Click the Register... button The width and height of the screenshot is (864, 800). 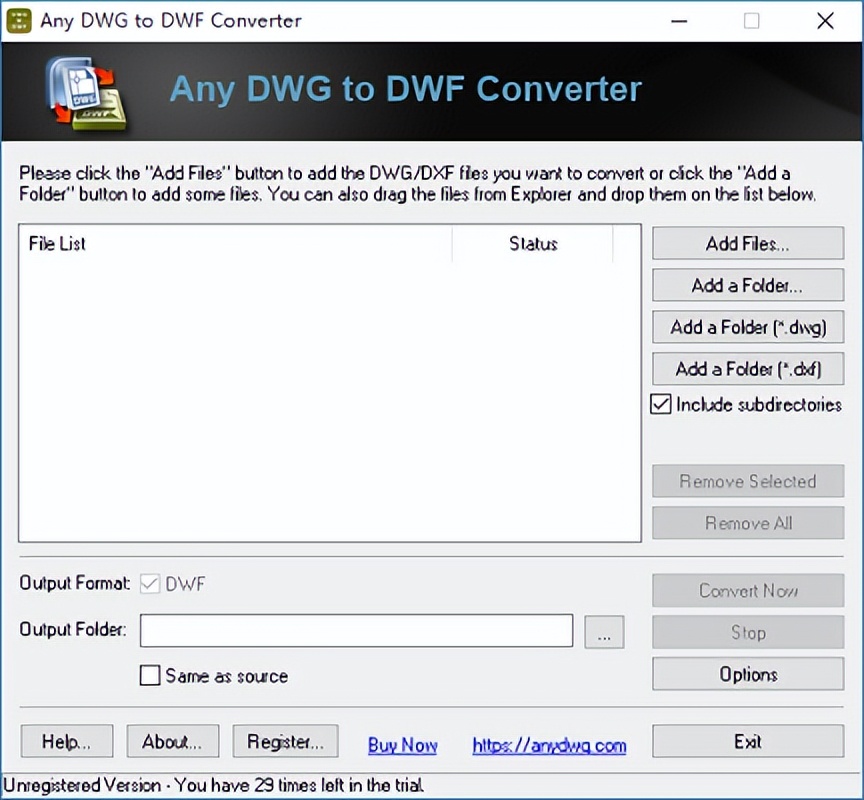click(x=285, y=741)
